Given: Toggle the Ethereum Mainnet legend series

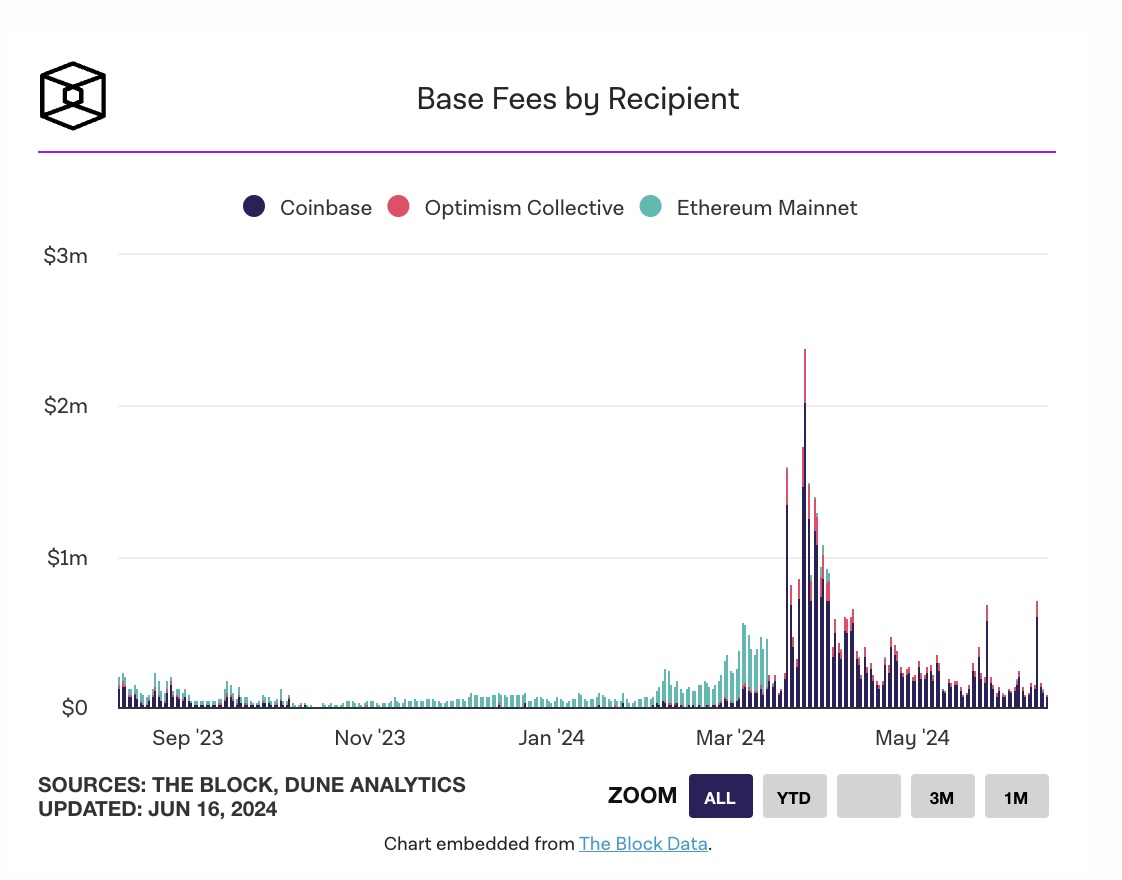Looking at the screenshot, I should (x=748, y=207).
